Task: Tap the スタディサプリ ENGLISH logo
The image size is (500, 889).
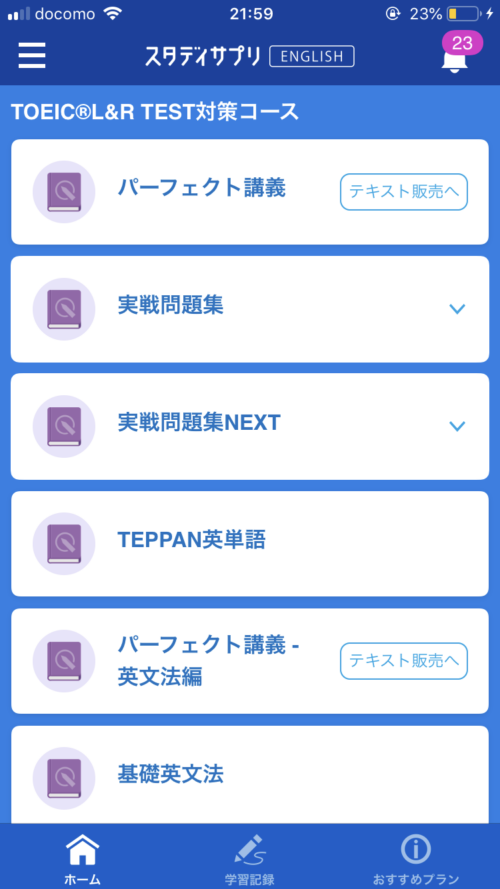Action: coord(249,56)
